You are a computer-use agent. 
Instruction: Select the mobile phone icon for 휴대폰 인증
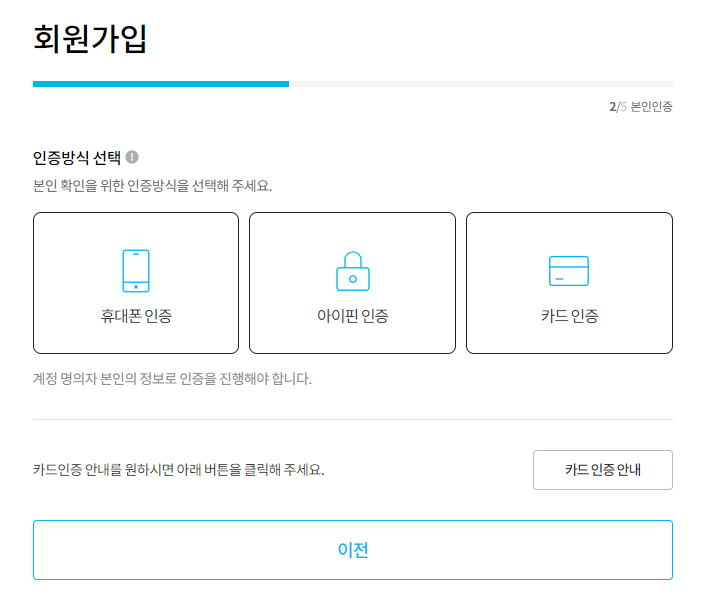136,271
